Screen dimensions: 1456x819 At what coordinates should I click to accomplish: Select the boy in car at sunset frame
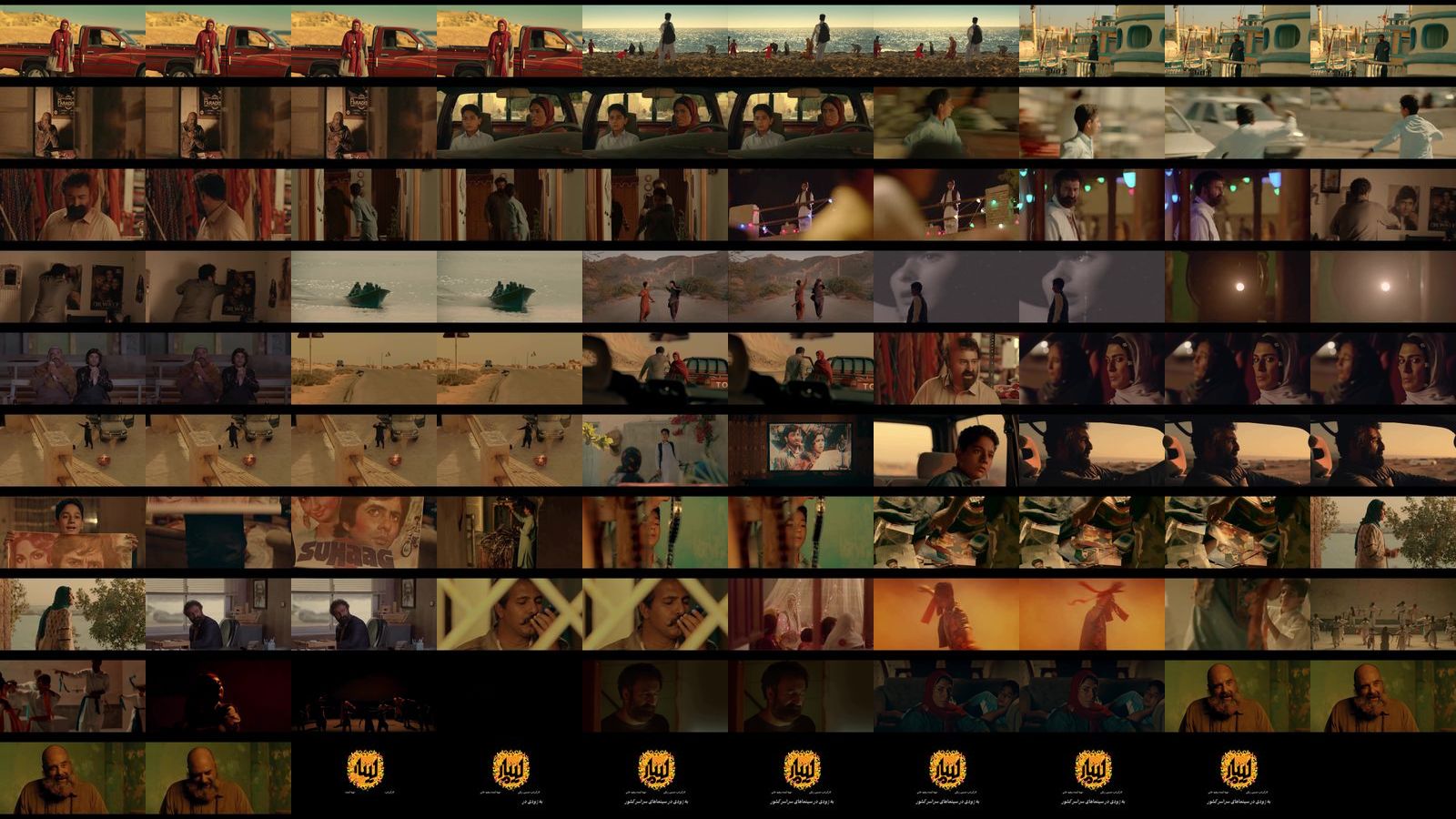(946, 450)
